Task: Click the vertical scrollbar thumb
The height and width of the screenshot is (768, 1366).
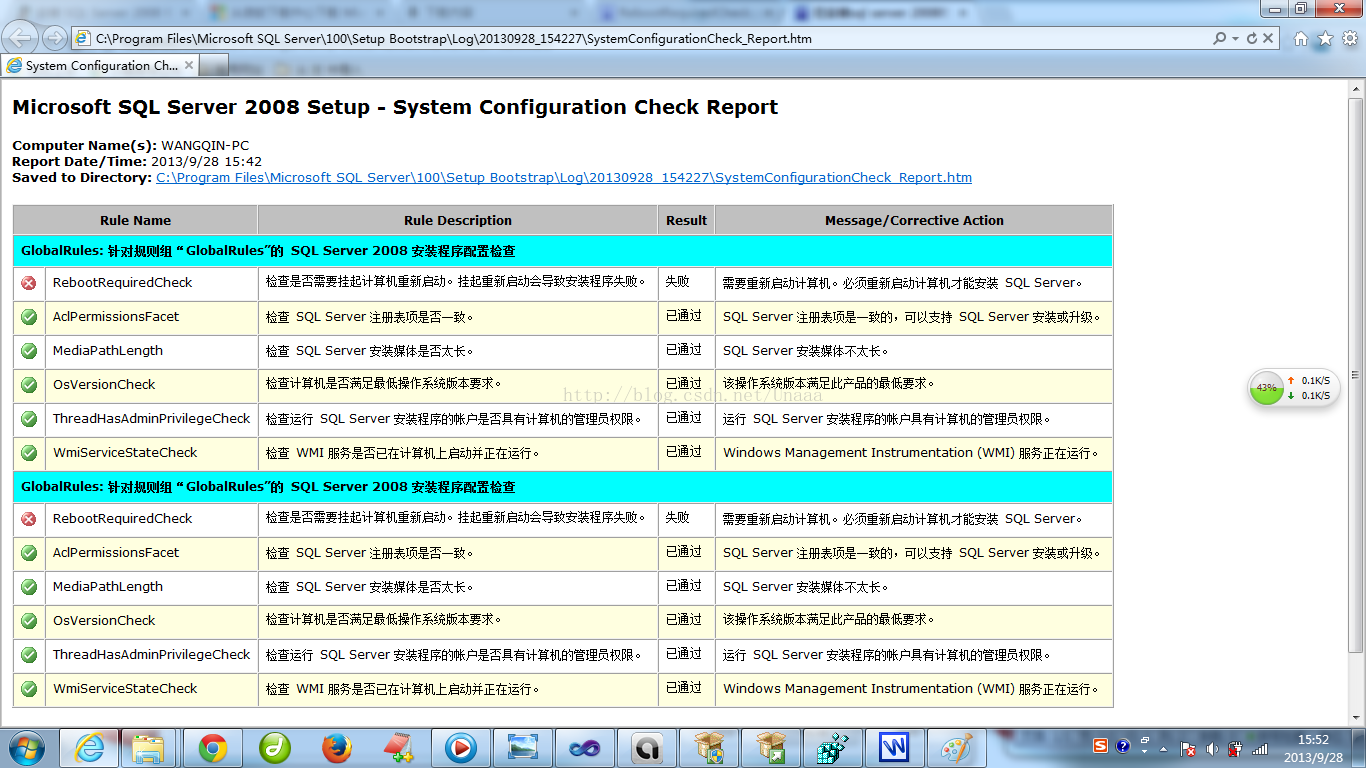Action: click(x=1356, y=375)
